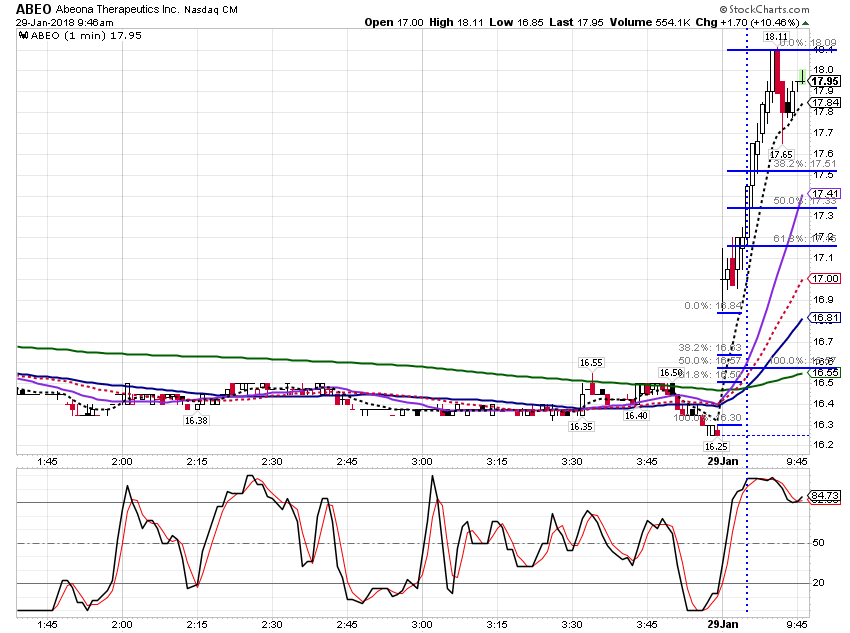The width and height of the screenshot is (850, 633).
Task: Click the 38.2%: 17.51 Fibonacci label
Action: coord(805,164)
